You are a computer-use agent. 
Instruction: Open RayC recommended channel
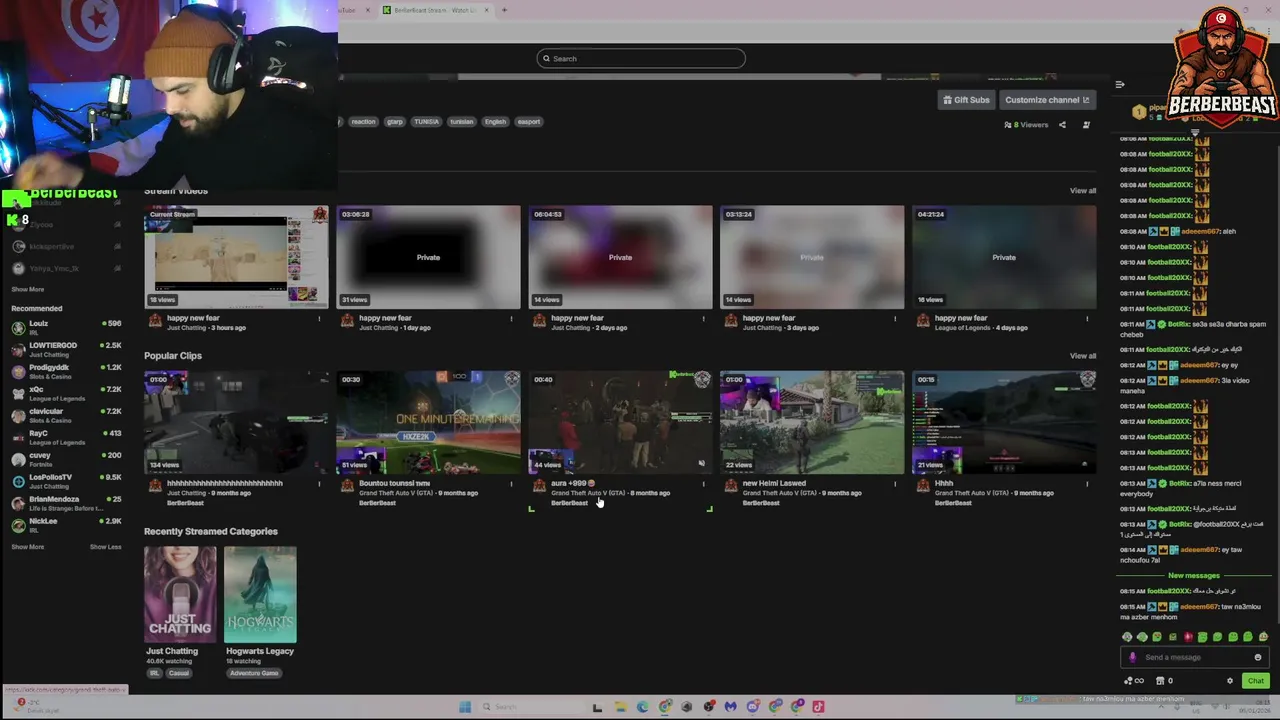click(x=66, y=437)
